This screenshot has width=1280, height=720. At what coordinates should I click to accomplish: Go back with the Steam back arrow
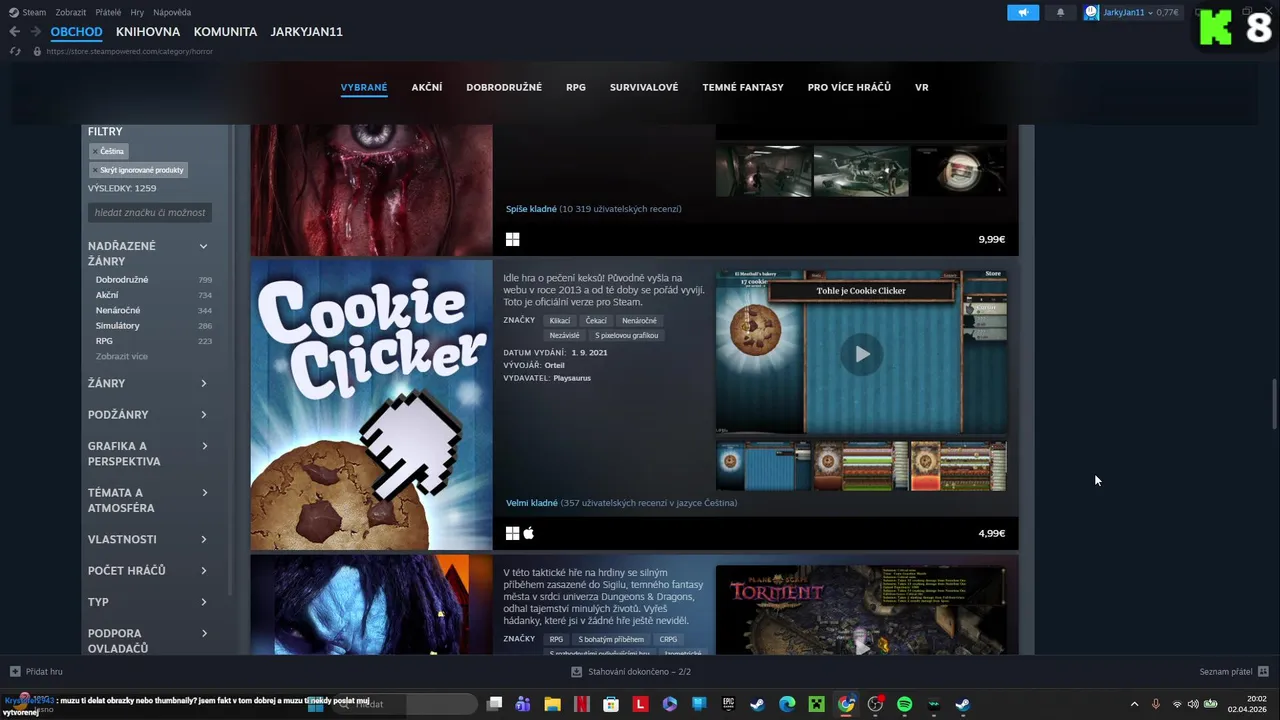coord(14,32)
